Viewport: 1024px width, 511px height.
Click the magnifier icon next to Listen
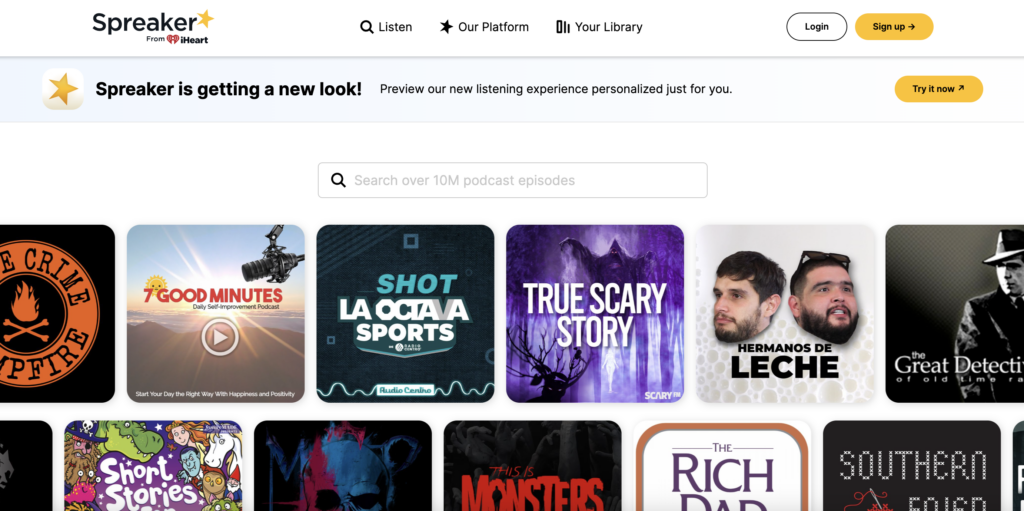367,27
